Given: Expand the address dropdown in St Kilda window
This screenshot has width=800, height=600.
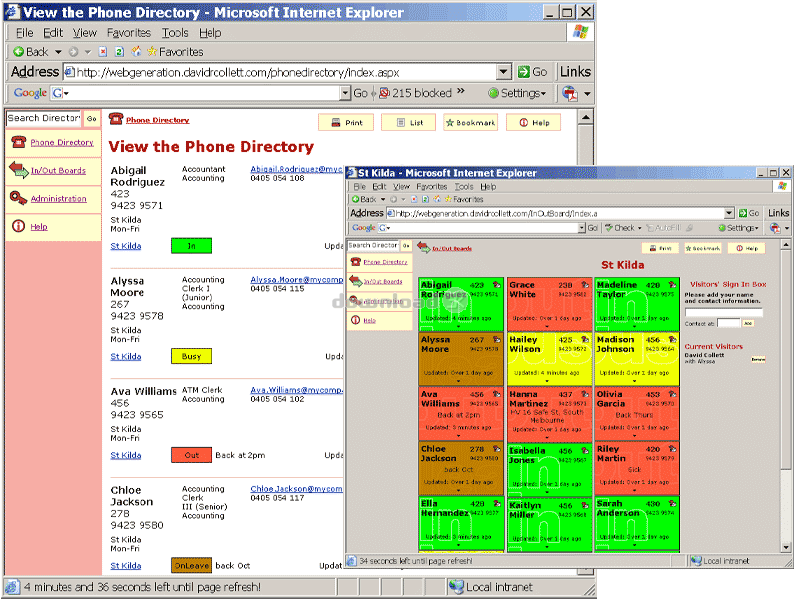Looking at the screenshot, I should click(729, 213).
